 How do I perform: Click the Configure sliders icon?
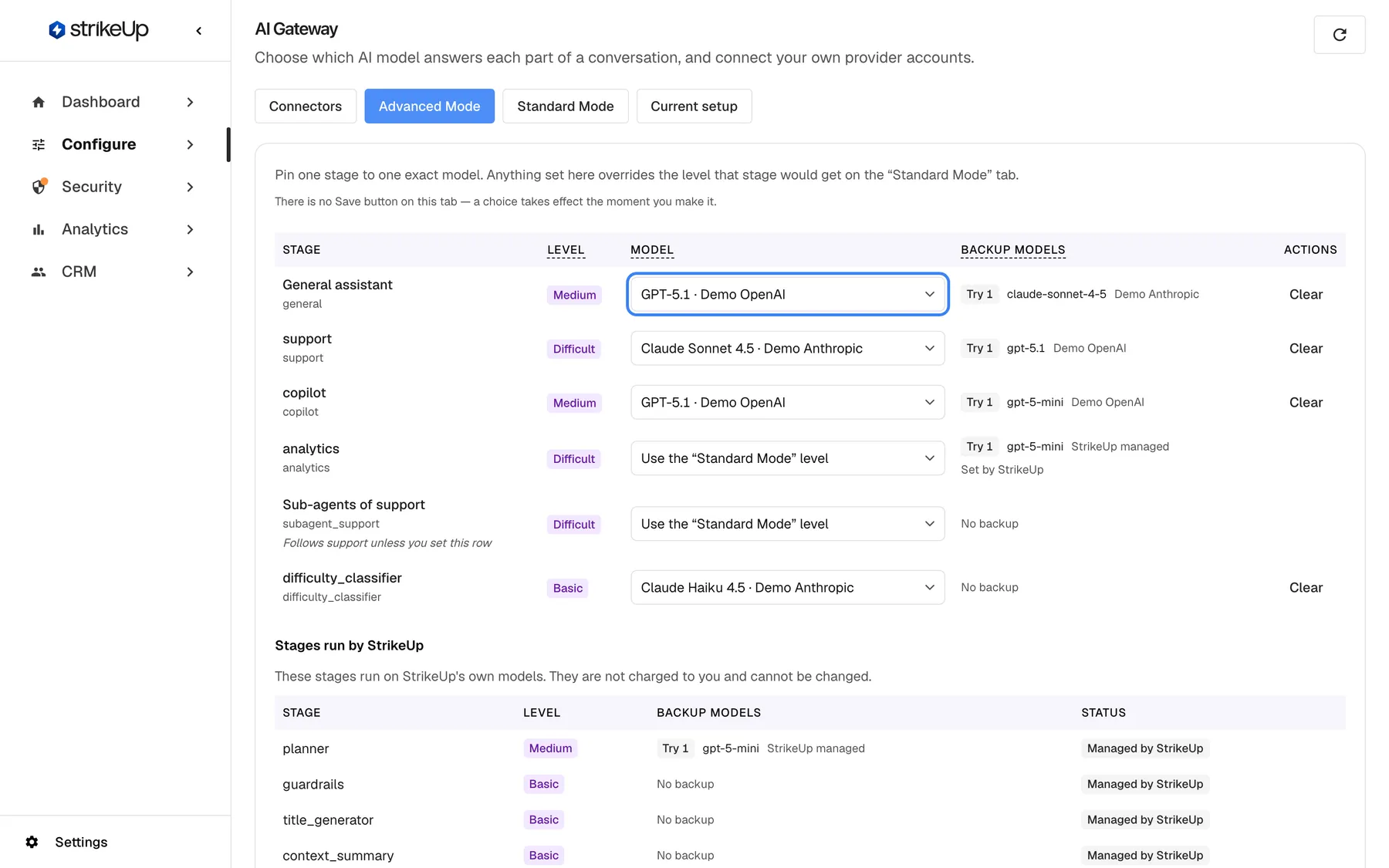39,144
